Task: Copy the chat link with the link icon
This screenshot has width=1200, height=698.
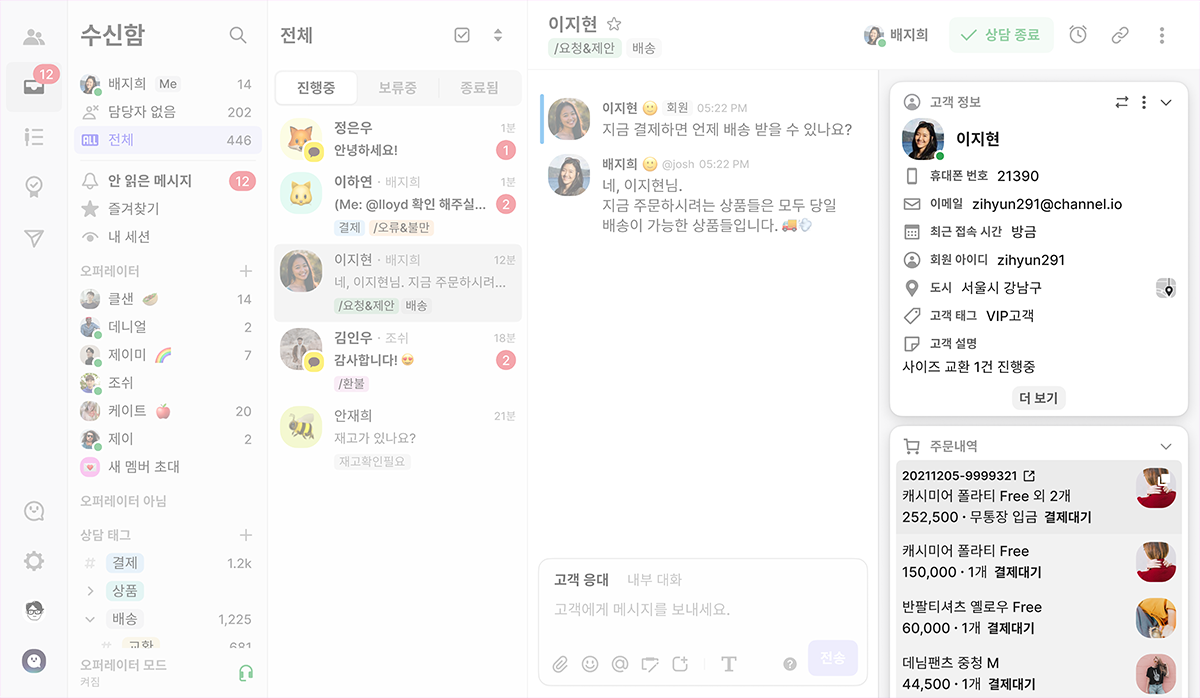Action: coord(1120,35)
